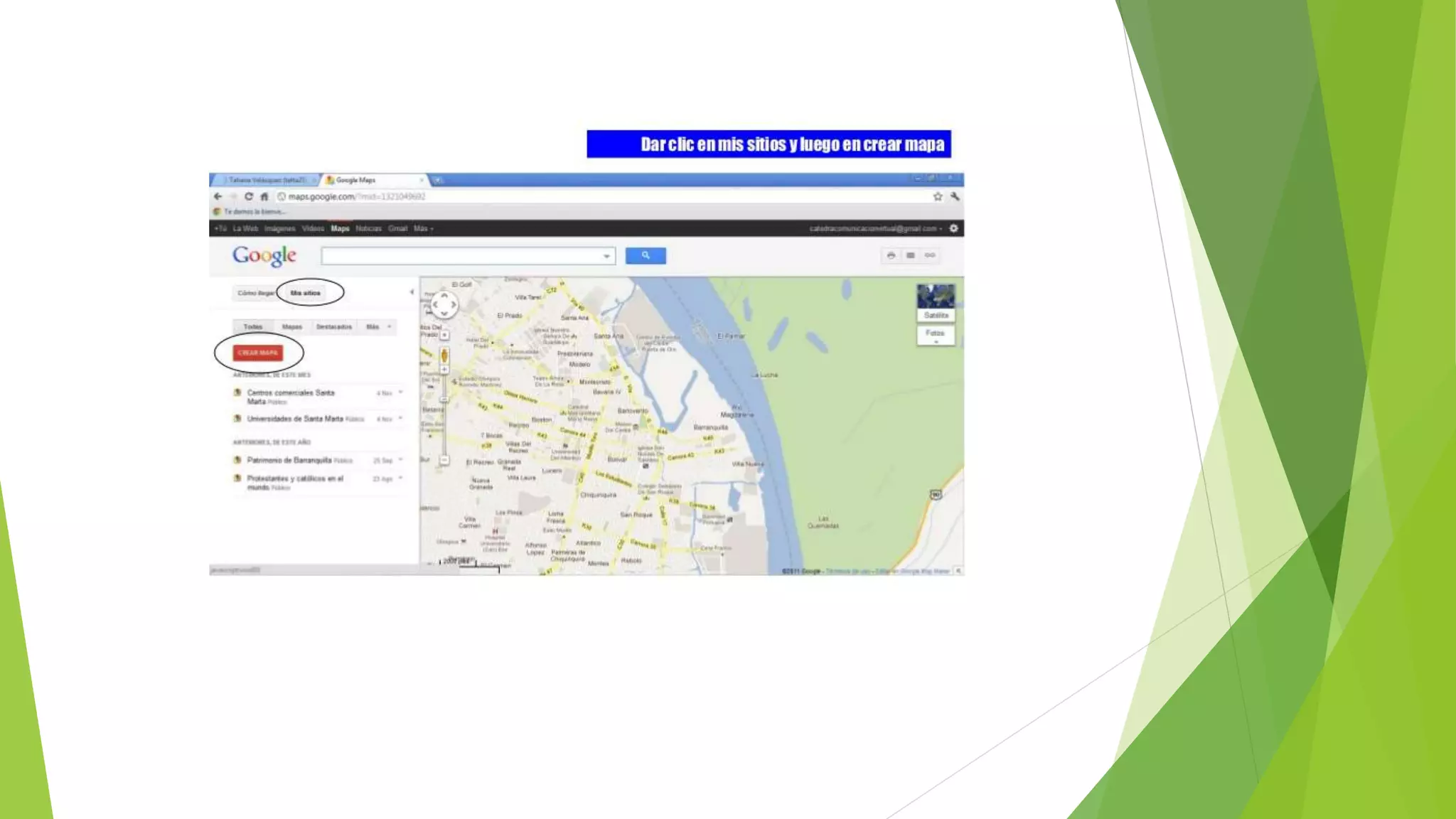The image size is (1456, 819).
Task: Expand options arrow for Patrimonio de Barranquilla
Action: tap(401, 460)
